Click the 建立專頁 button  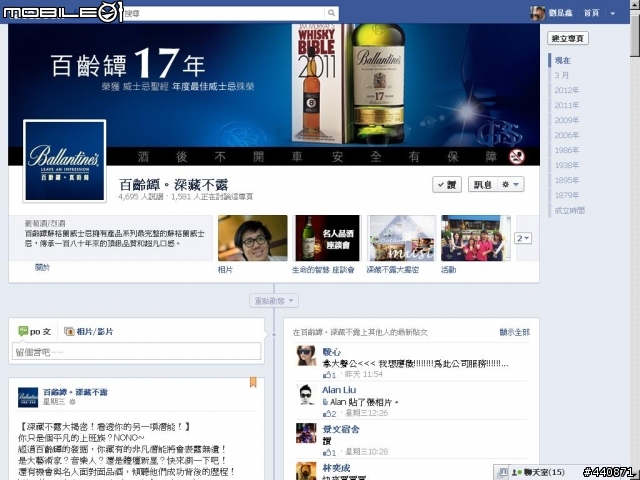click(x=568, y=38)
